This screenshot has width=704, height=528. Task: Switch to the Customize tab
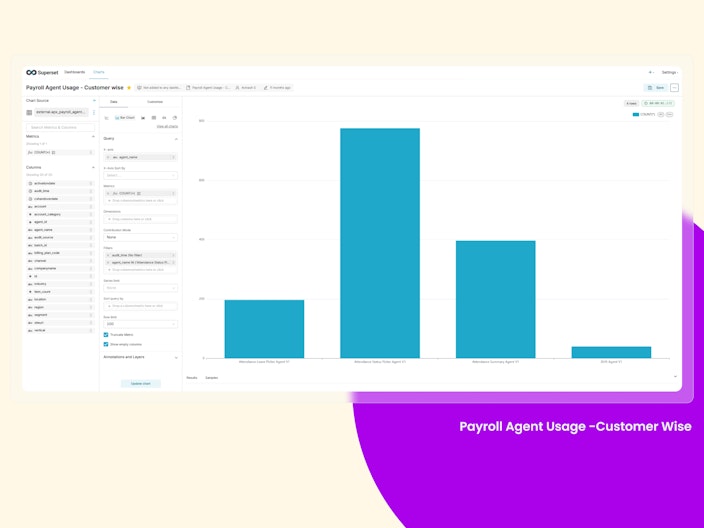click(155, 102)
